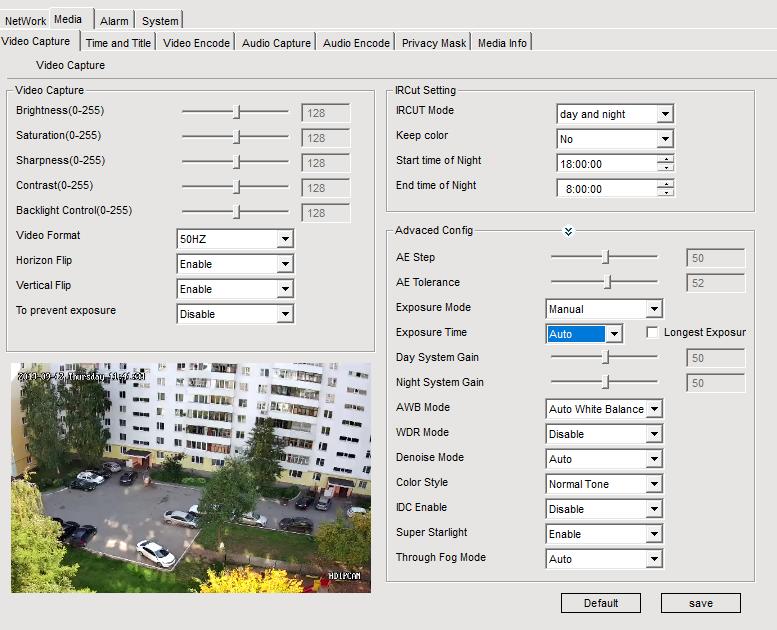Go to the Alarm tab
Image resolution: width=777 pixels, height=630 pixels.
tap(114, 21)
